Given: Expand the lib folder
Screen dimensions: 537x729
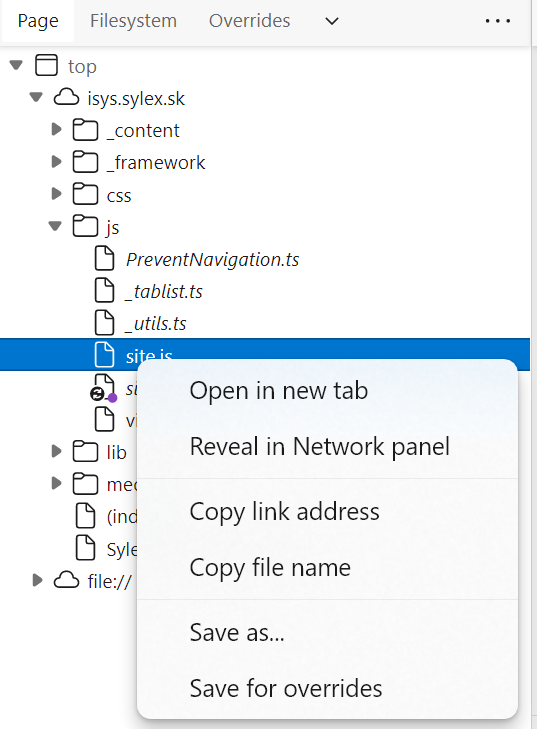Looking at the screenshot, I should coord(56,451).
